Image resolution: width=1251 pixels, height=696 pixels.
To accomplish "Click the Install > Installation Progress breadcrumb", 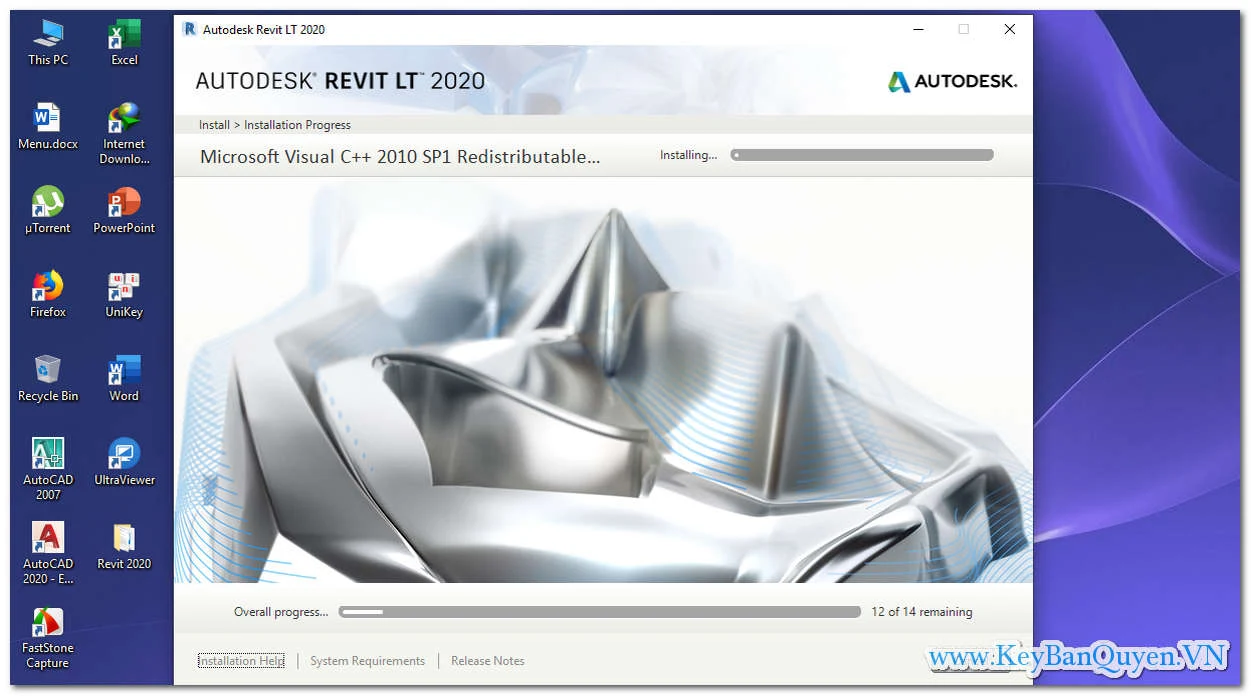I will (275, 125).
